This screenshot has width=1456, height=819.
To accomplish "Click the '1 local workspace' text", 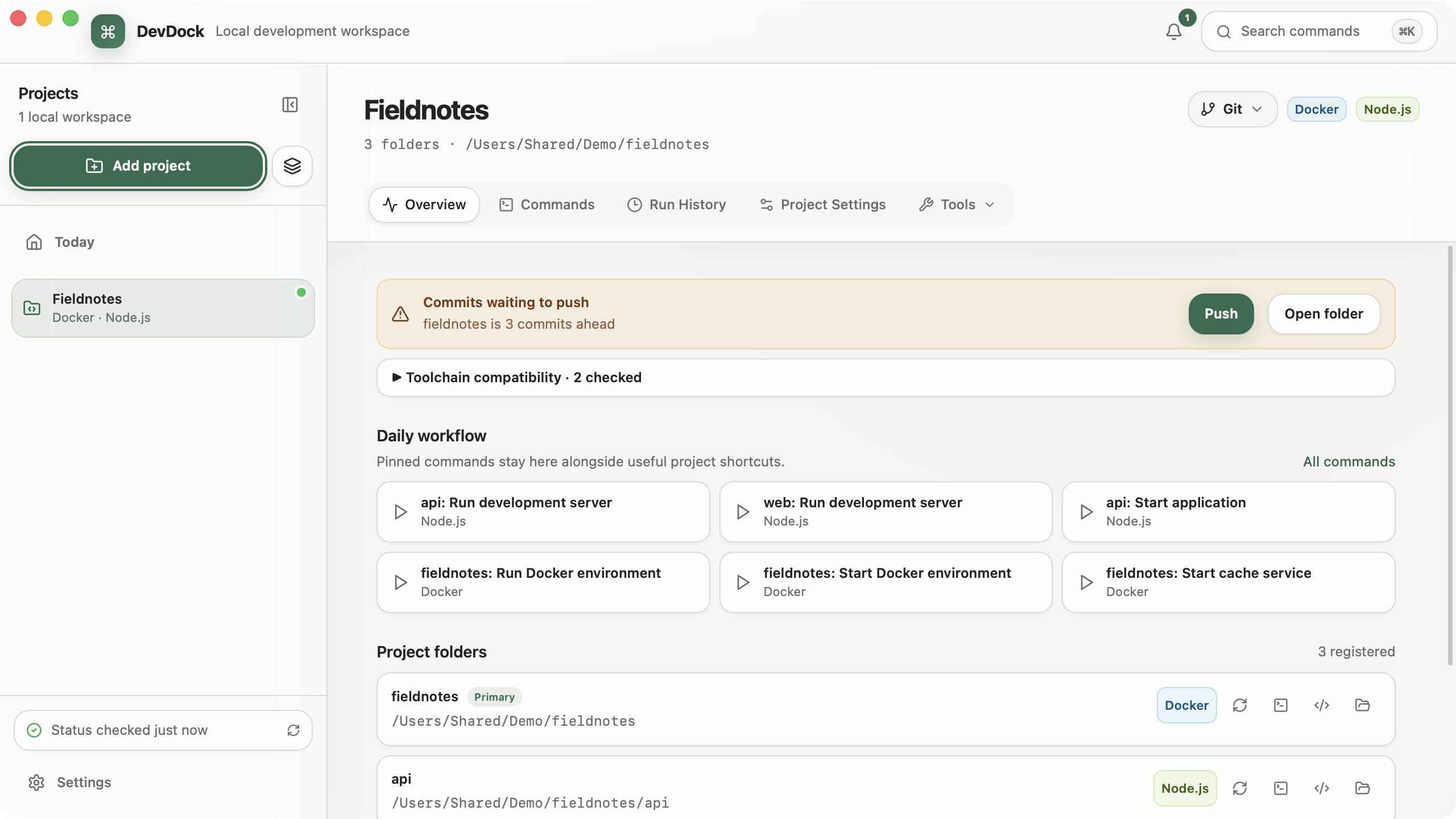I will [x=75, y=117].
